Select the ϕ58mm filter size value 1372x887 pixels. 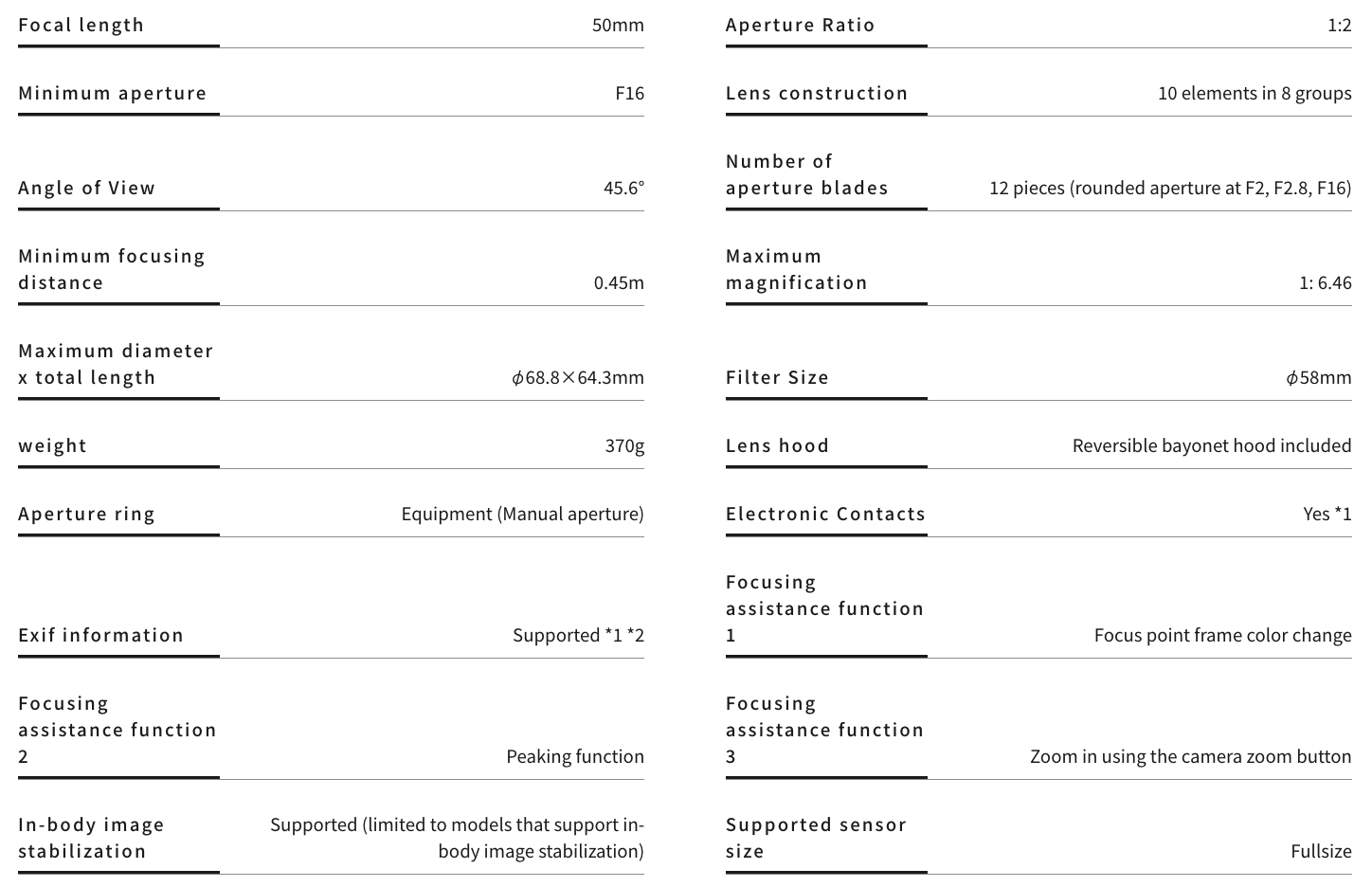(1318, 377)
